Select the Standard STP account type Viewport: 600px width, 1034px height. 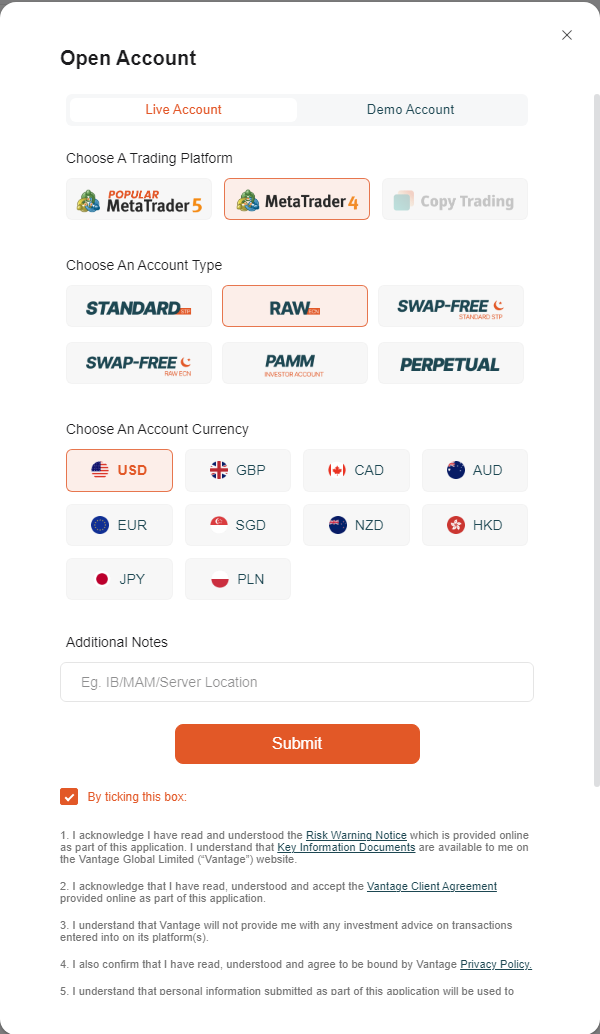point(139,306)
